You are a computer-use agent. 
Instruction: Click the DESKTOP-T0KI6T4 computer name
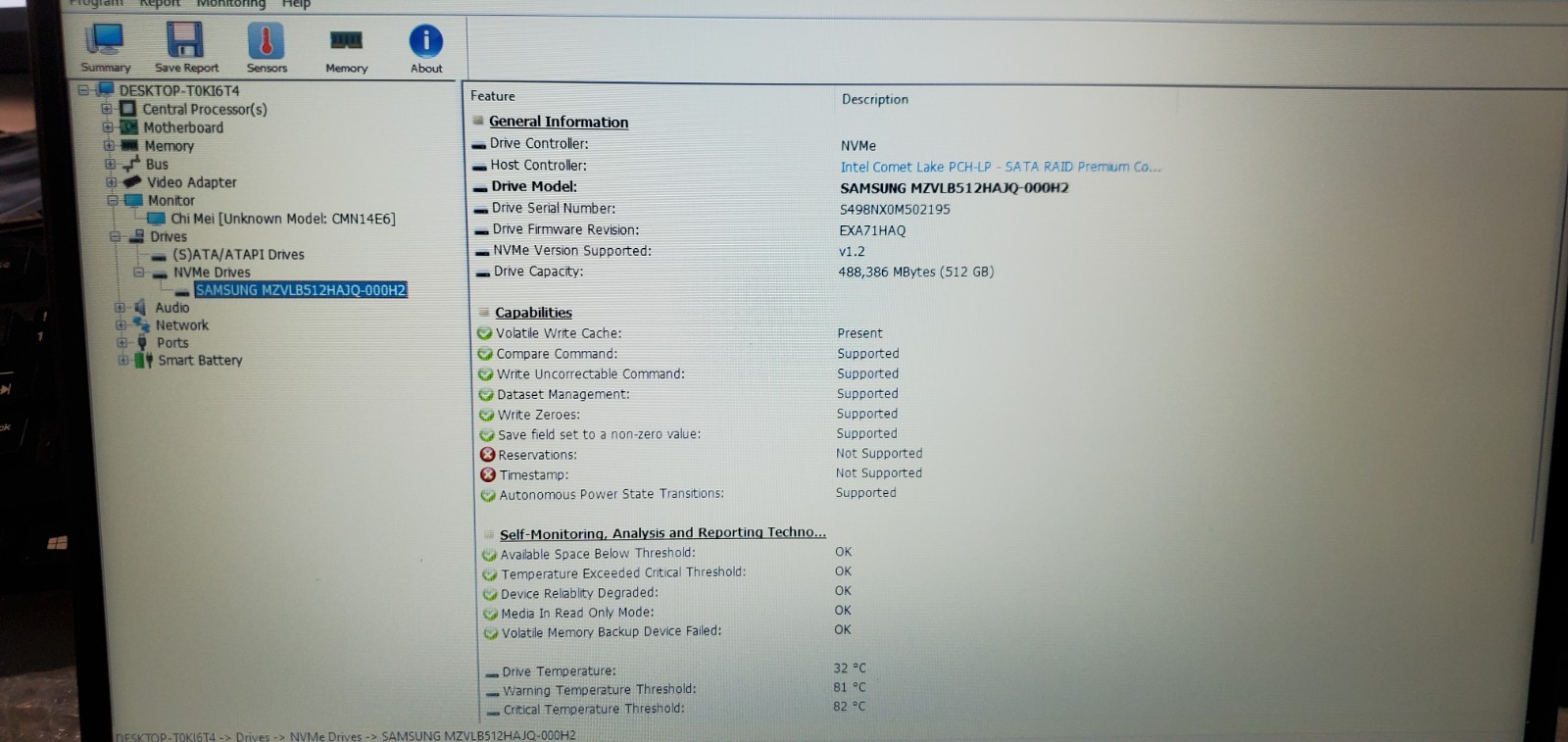click(179, 90)
